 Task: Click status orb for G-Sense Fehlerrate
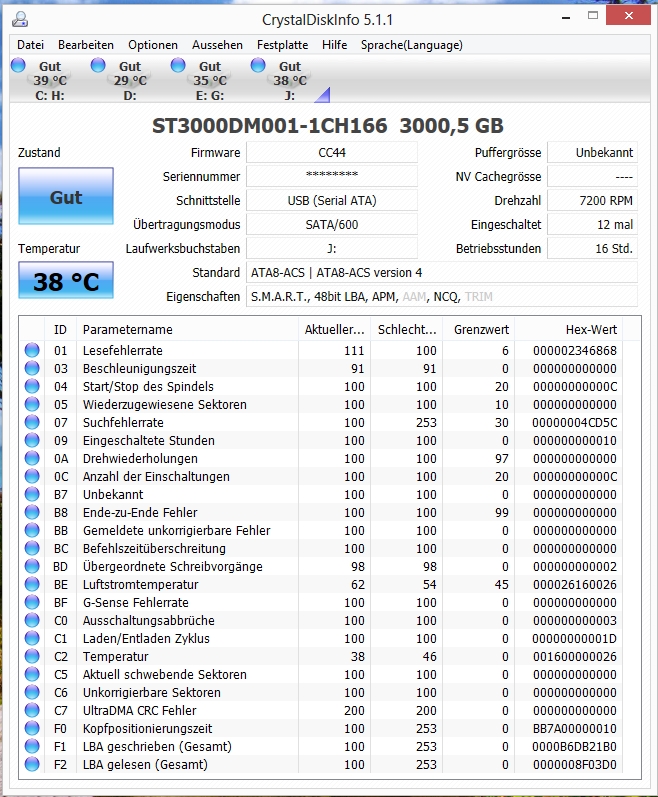click(x=32, y=602)
